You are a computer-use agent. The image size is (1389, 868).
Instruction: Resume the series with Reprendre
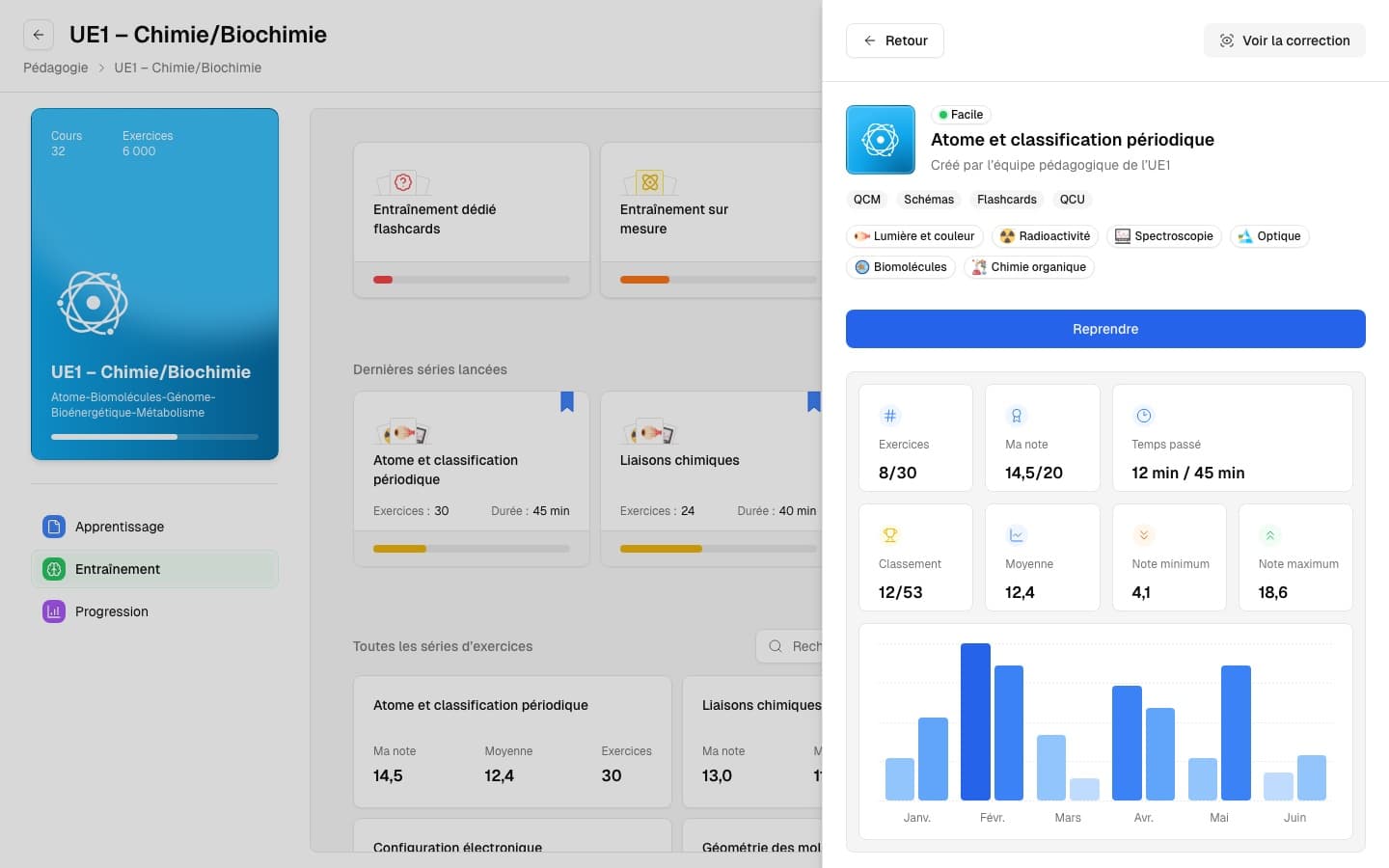(1105, 329)
